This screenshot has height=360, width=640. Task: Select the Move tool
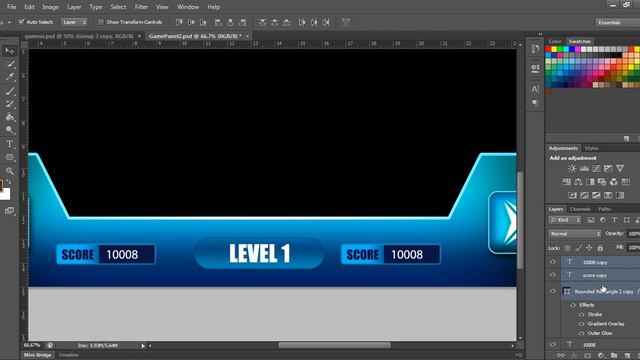pyautogui.click(x=9, y=51)
